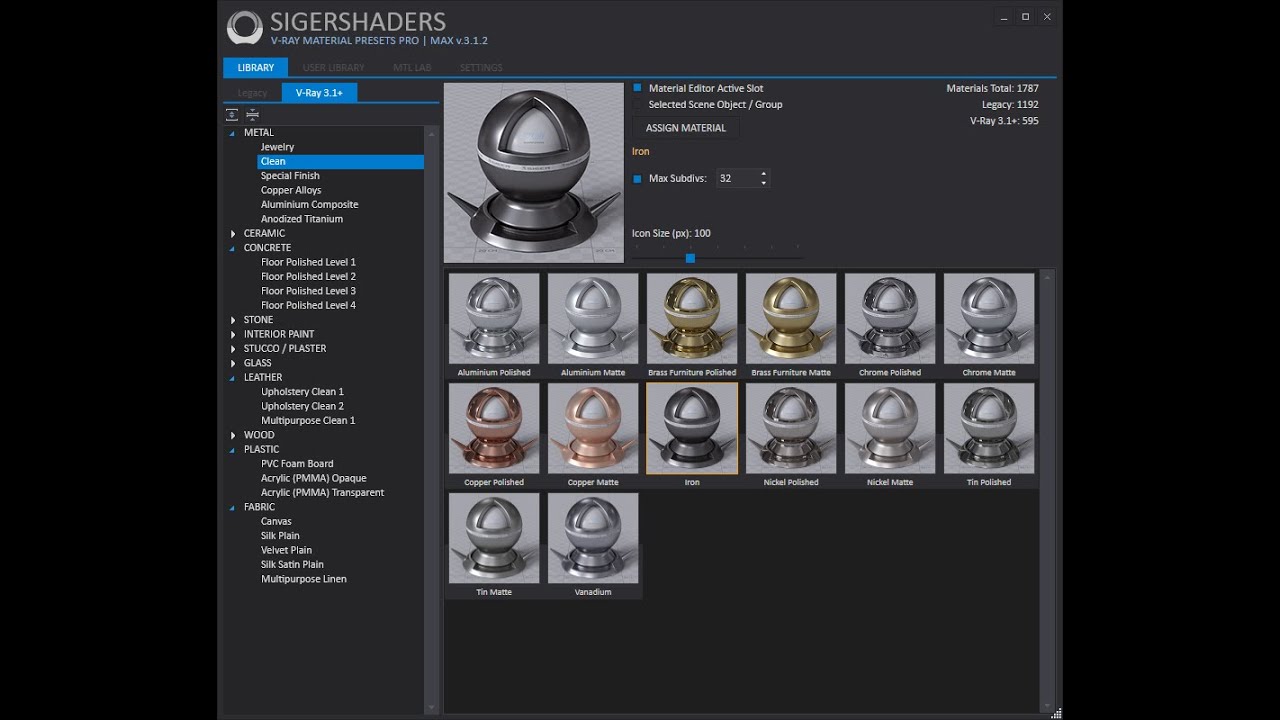Select Anodized Titanium in the tree

(x=302, y=219)
